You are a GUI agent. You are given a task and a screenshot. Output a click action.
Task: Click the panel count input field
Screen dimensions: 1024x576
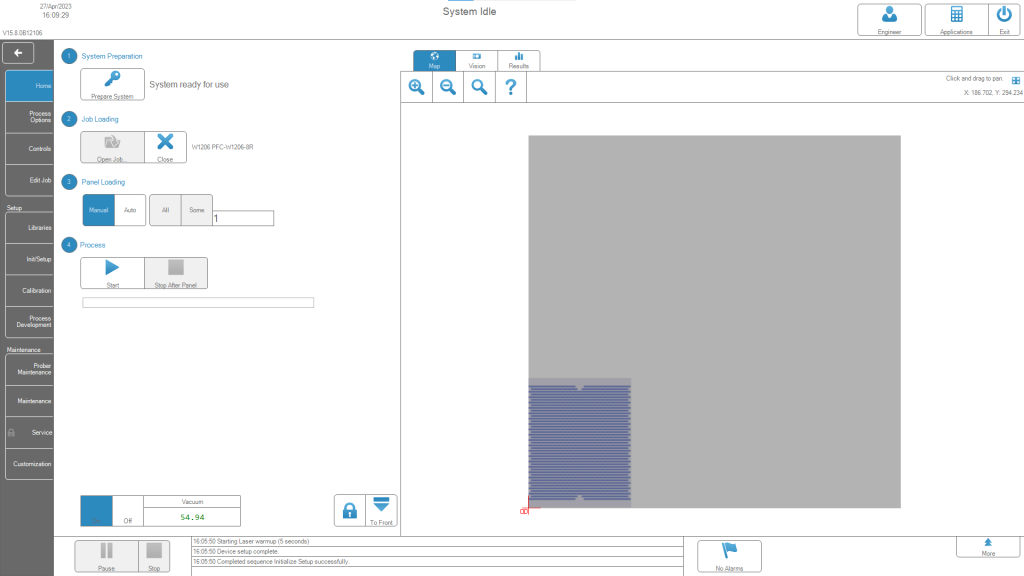(x=243, y=218)
